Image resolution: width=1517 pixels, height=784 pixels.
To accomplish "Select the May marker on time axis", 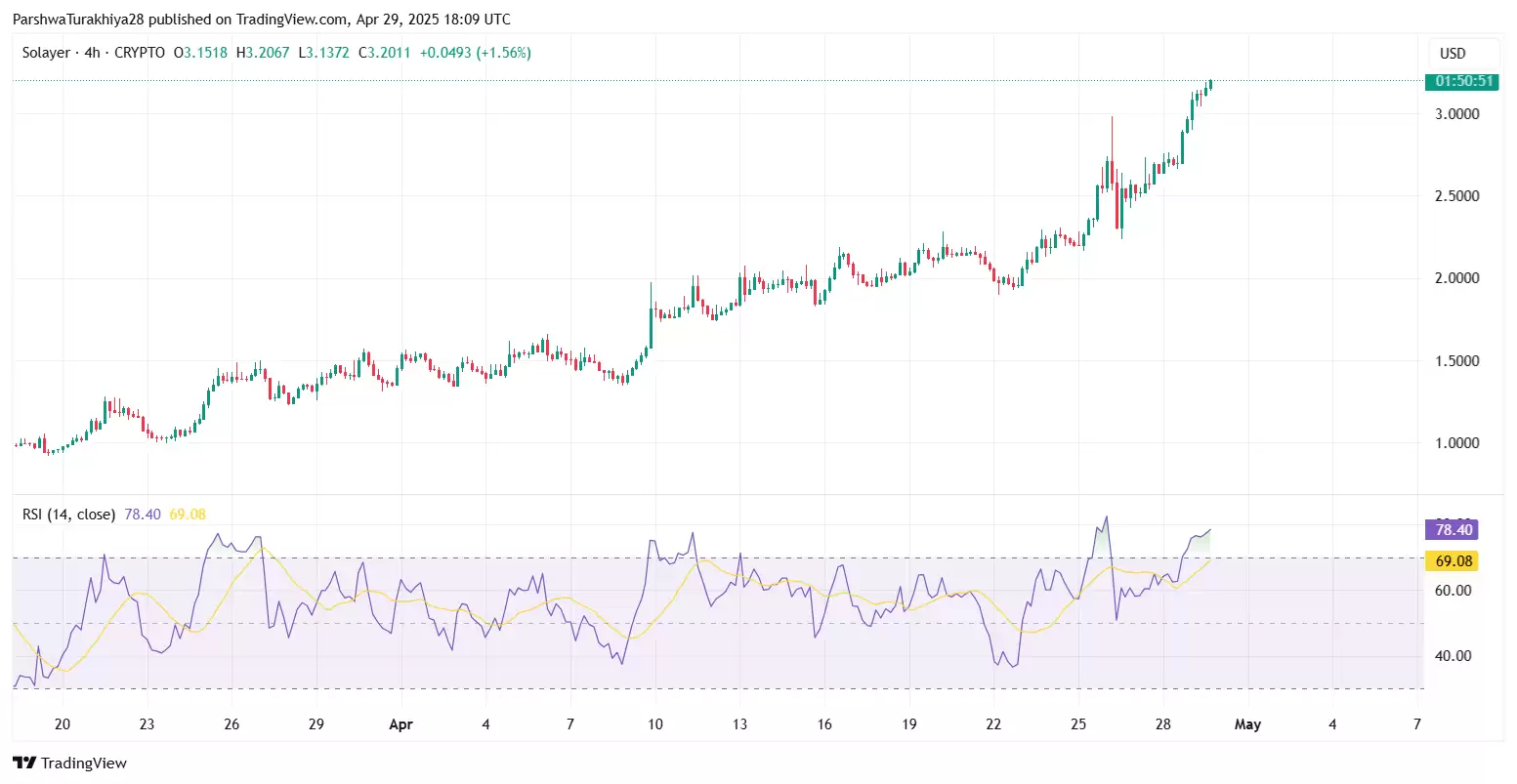I will coord(1247,724).
